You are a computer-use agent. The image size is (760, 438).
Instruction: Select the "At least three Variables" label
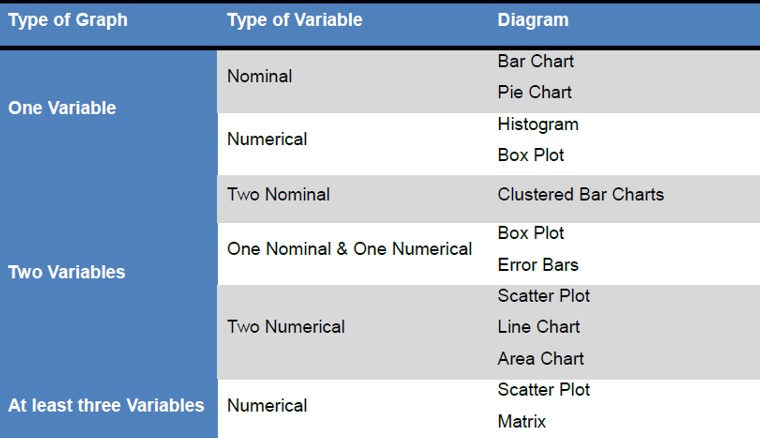tap(106, 405)
